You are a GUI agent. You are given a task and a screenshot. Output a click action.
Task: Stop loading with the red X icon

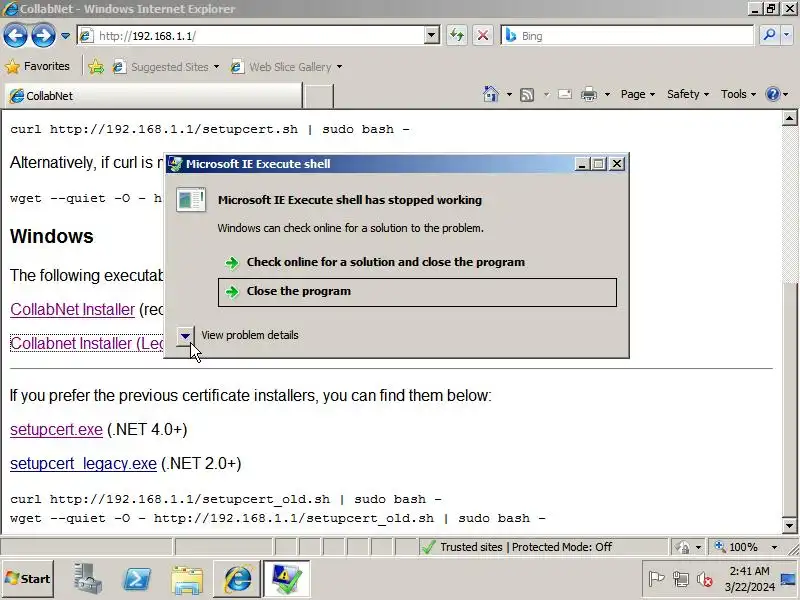tap(483, 36)
